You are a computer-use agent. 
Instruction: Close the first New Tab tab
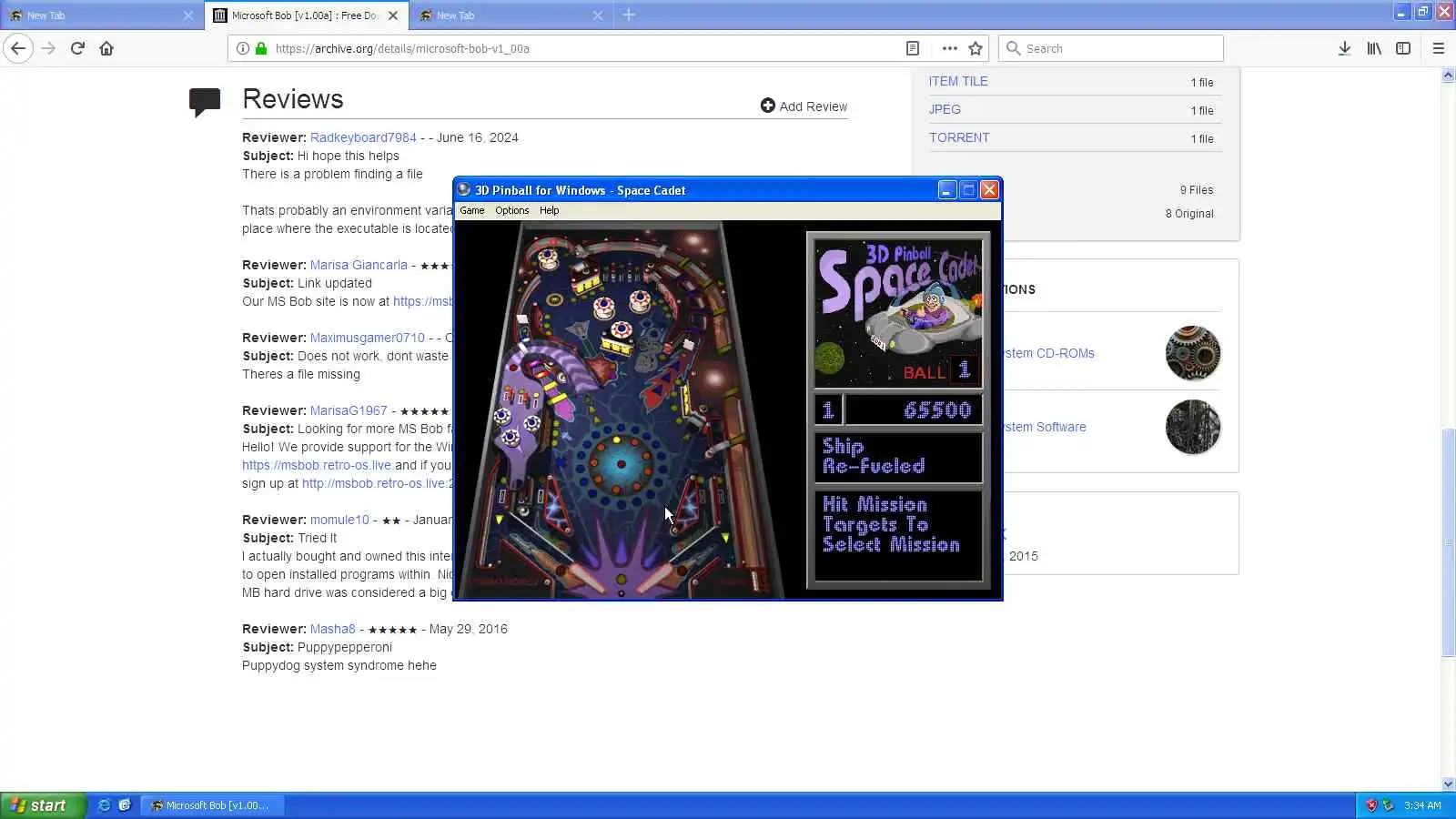click(x=188, y=15)
